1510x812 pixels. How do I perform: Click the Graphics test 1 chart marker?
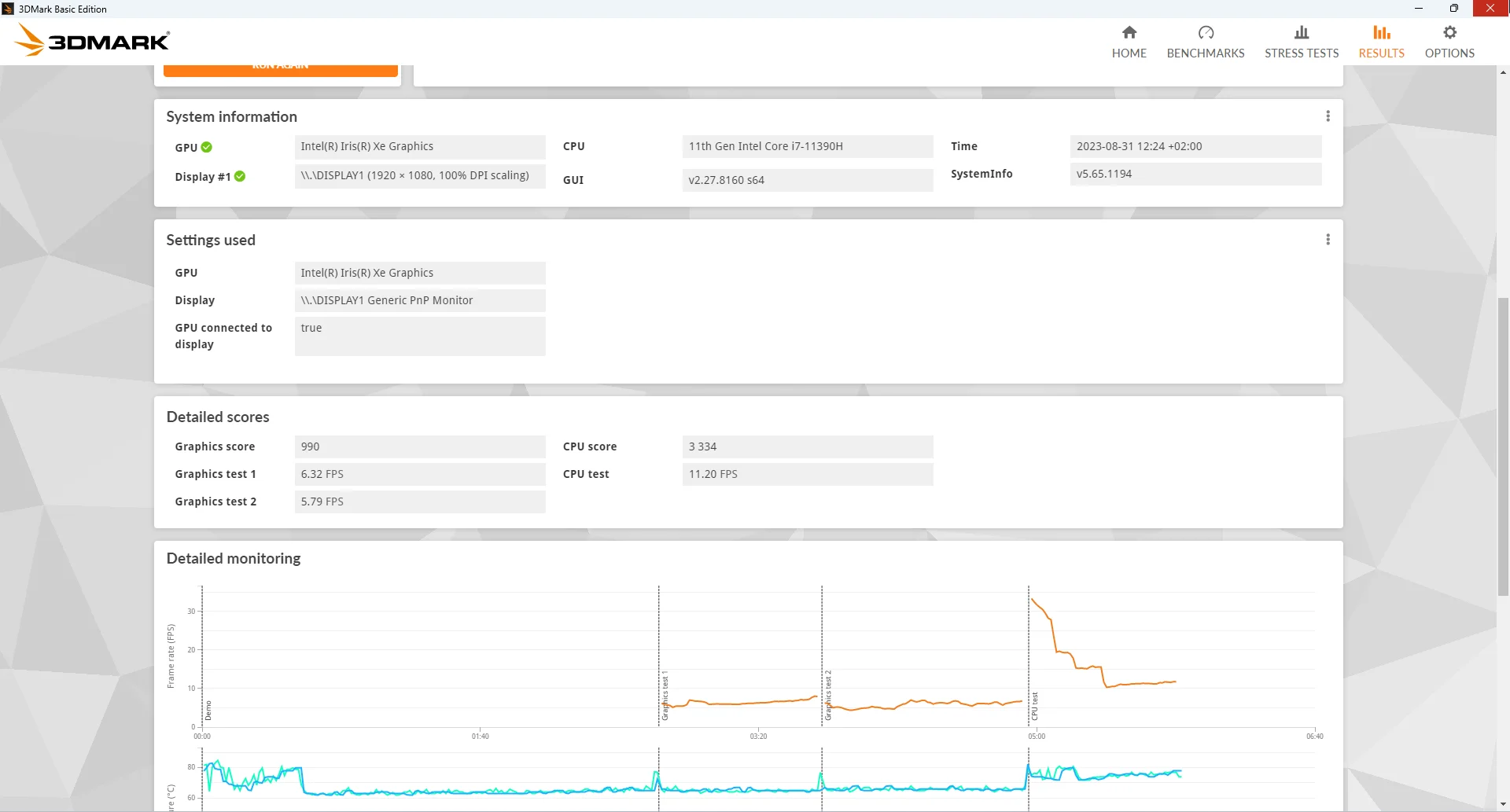tap(665, 696)
